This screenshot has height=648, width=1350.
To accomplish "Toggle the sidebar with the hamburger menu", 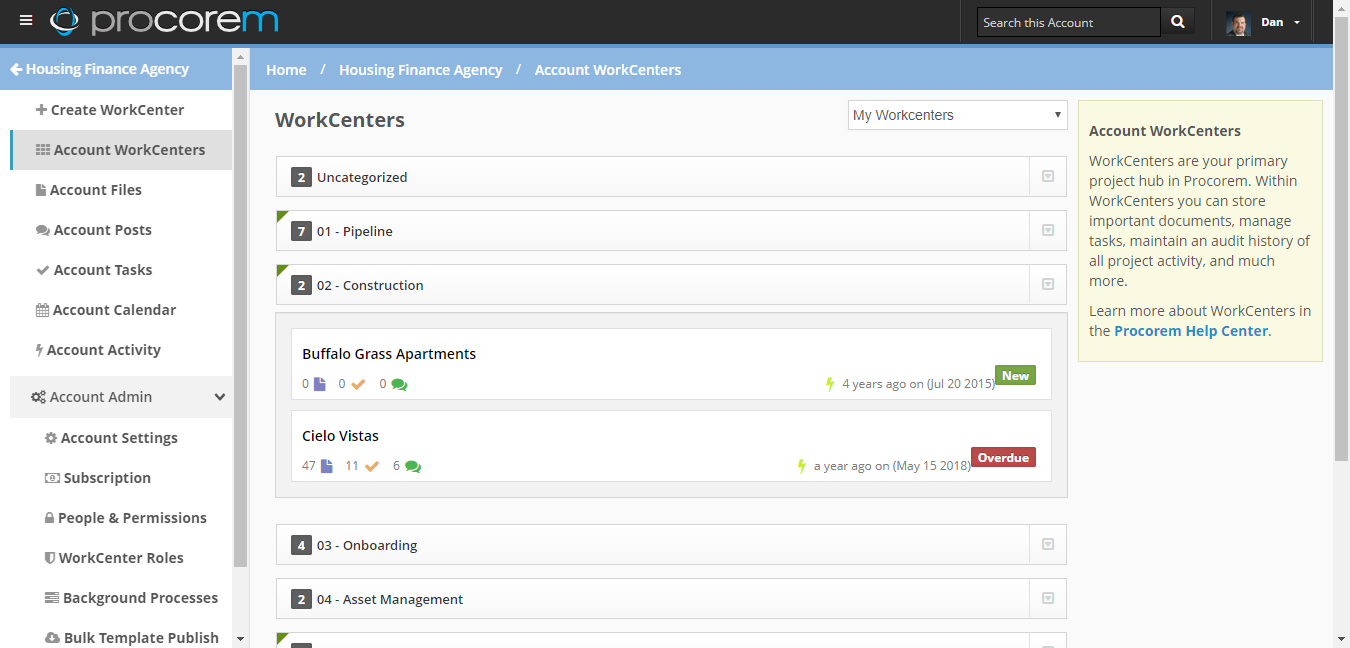I will tap(26, 19).
